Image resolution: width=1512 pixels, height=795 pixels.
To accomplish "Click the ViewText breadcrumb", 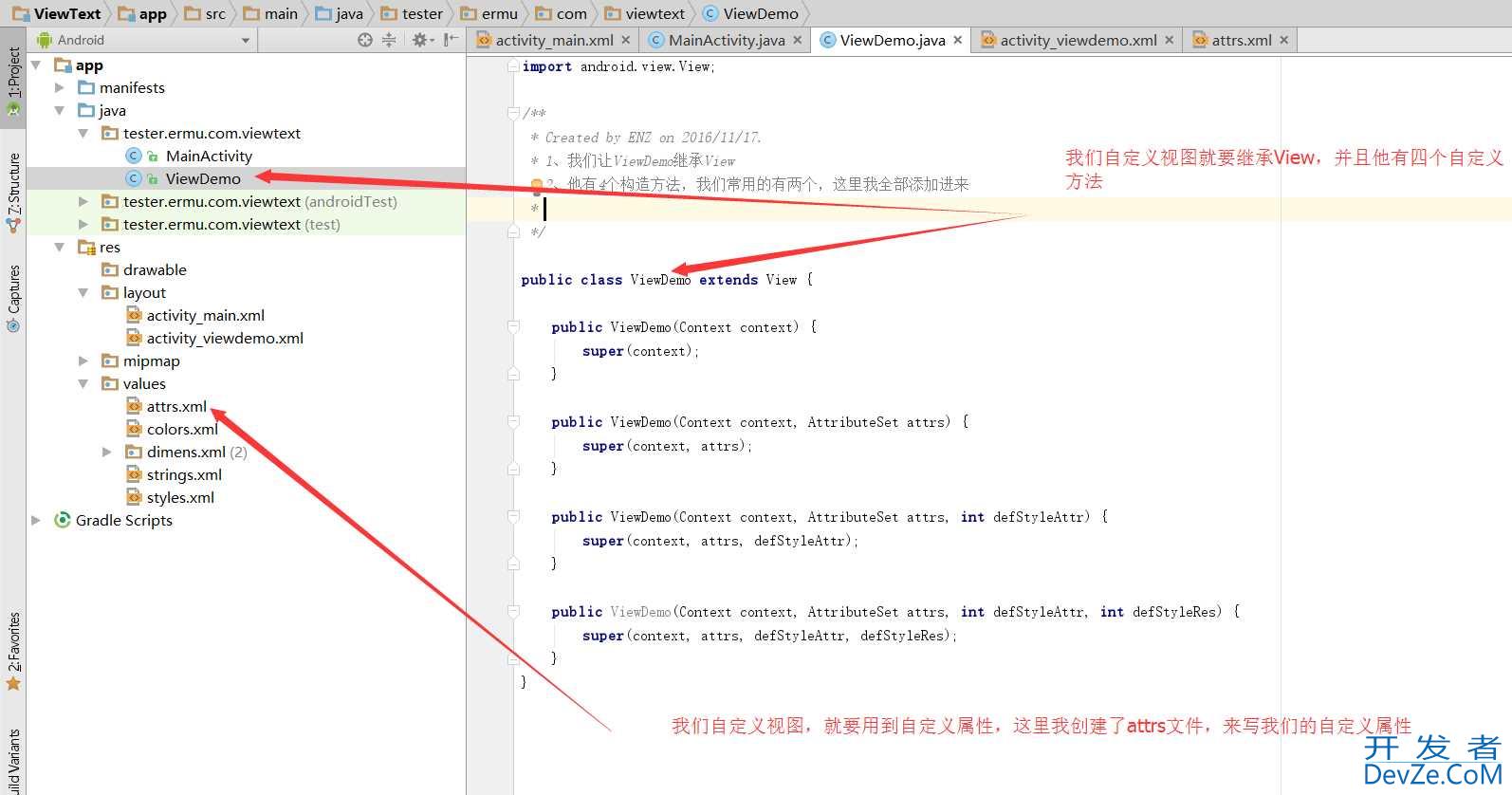I will coord(57,13).
